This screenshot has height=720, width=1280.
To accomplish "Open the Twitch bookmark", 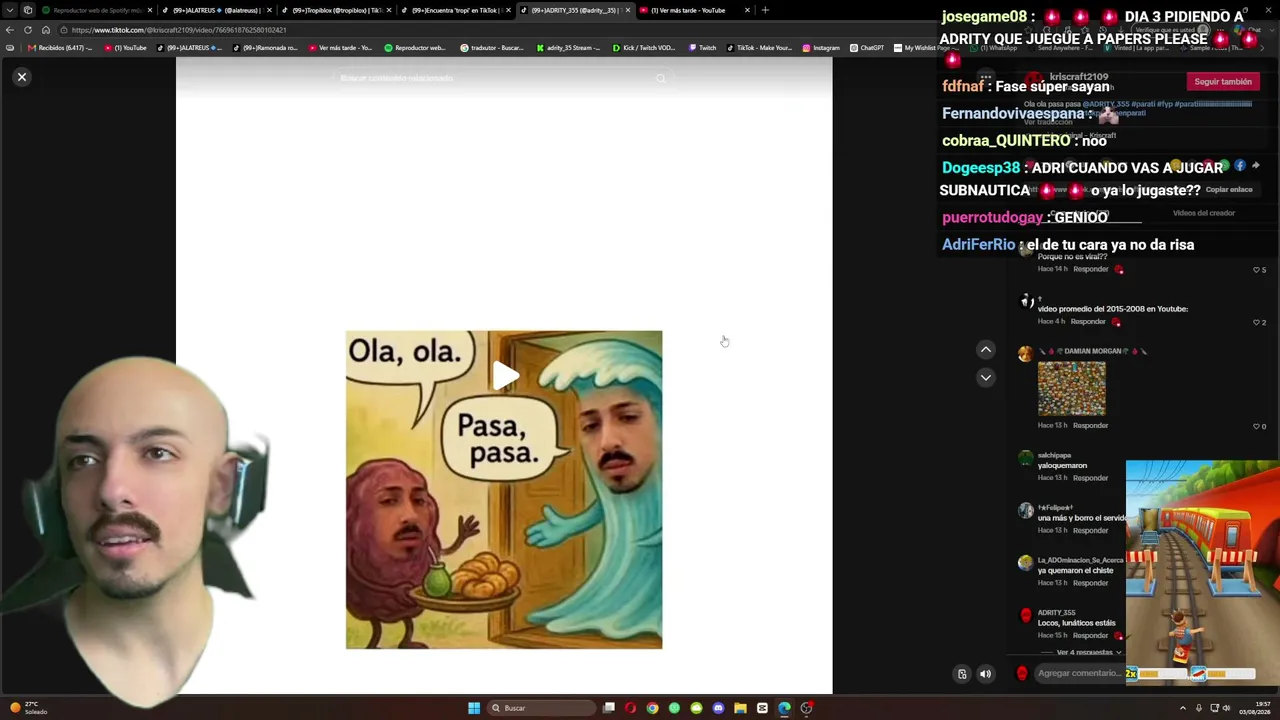I will coord(702,48).
